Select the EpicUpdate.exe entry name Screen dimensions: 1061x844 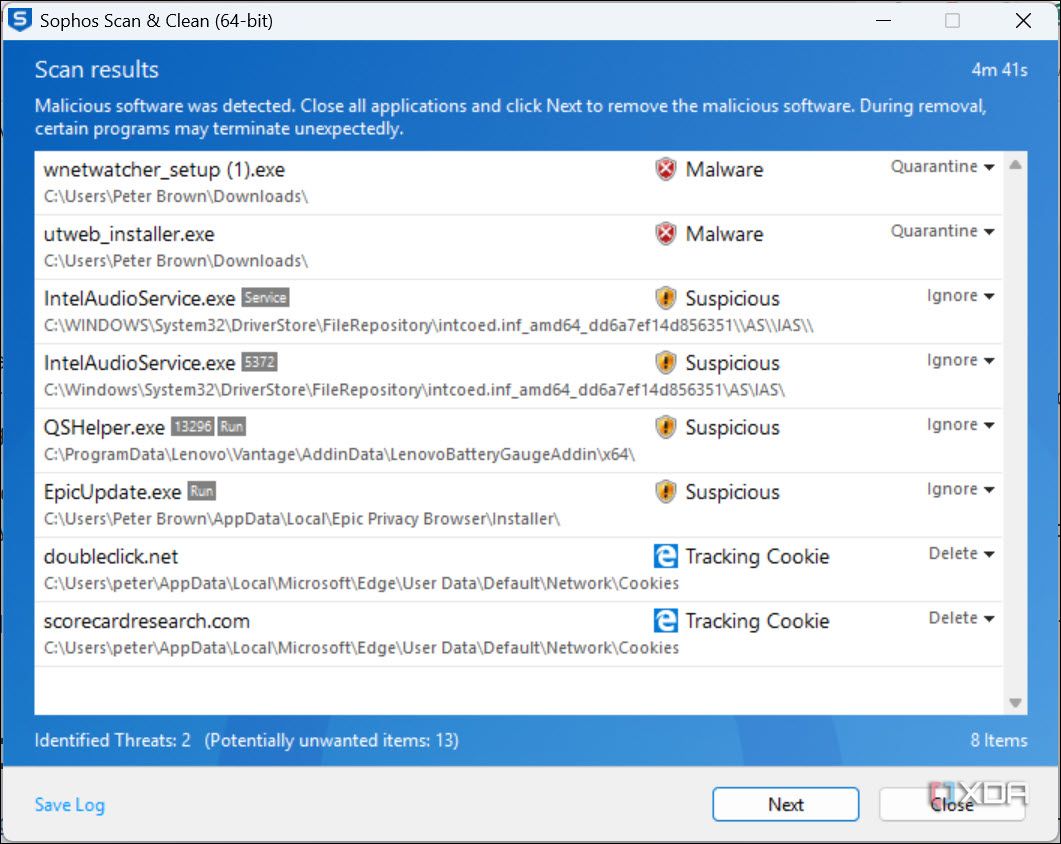pos(112,492)
